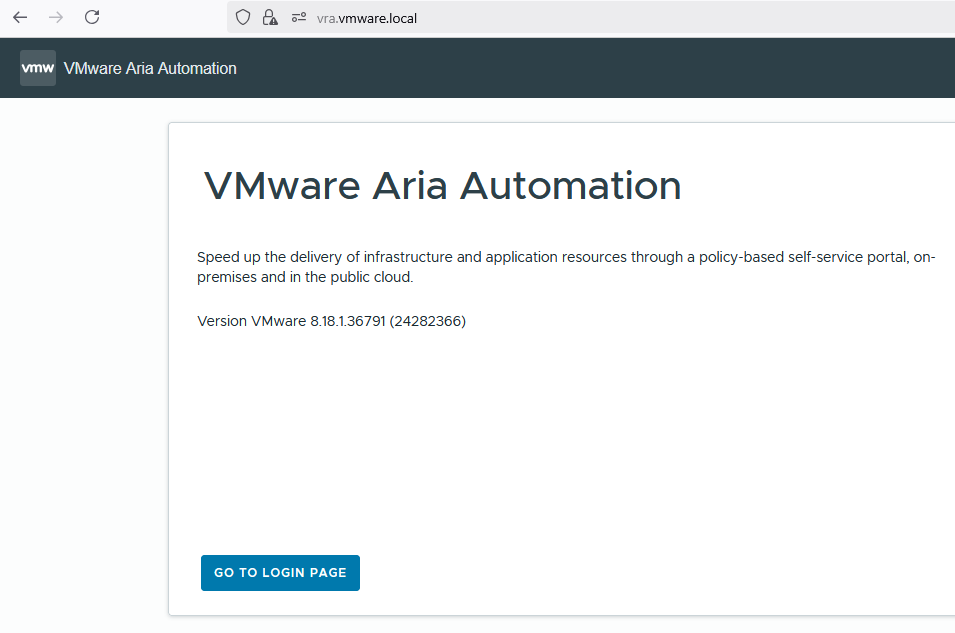Screen dimensions: 955x633
Task: Click the VMware Aria Automation header title
Action: pyautogui.click(x=150, y=68)
